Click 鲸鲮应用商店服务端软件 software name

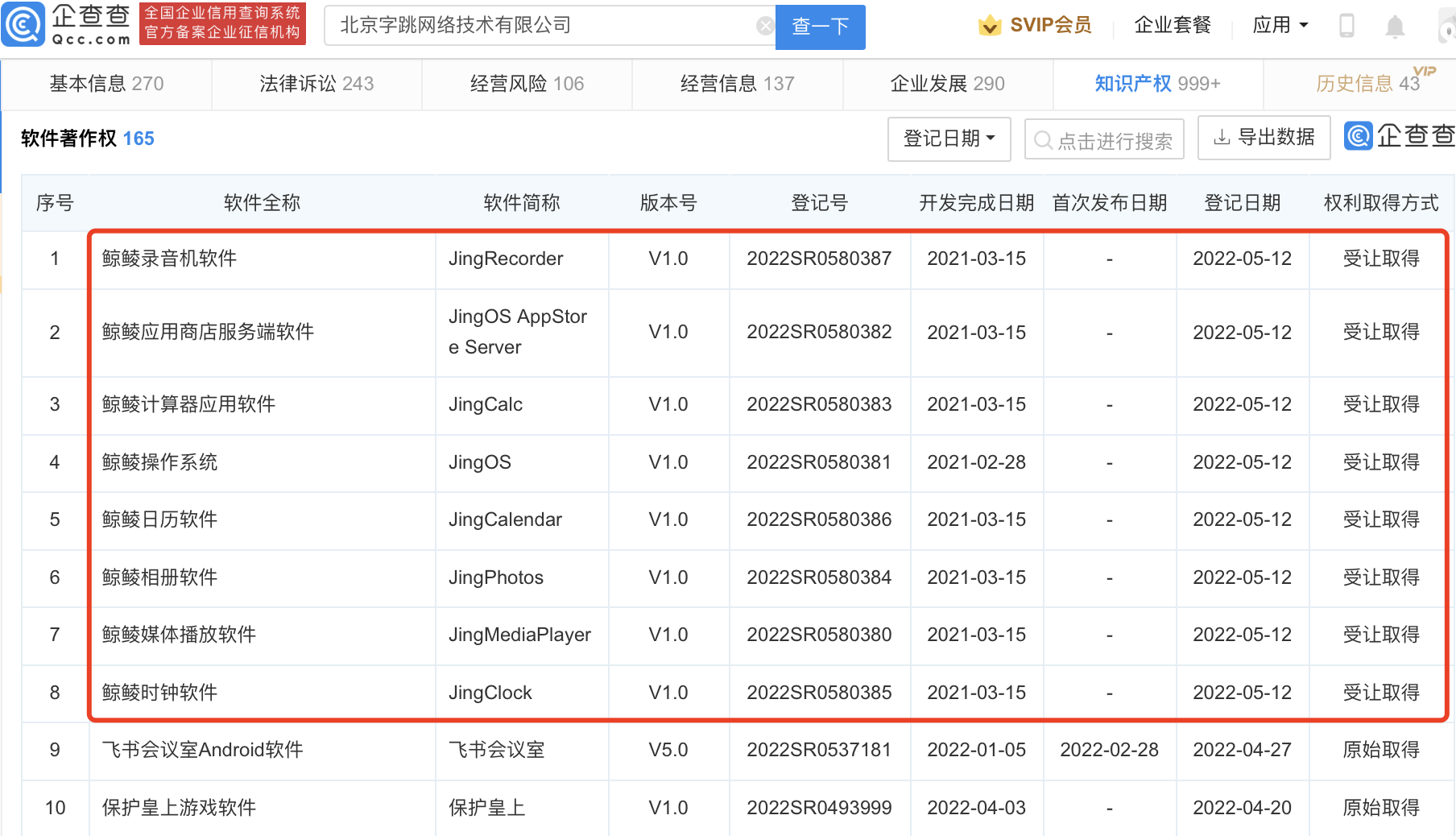tap(208, 332)
